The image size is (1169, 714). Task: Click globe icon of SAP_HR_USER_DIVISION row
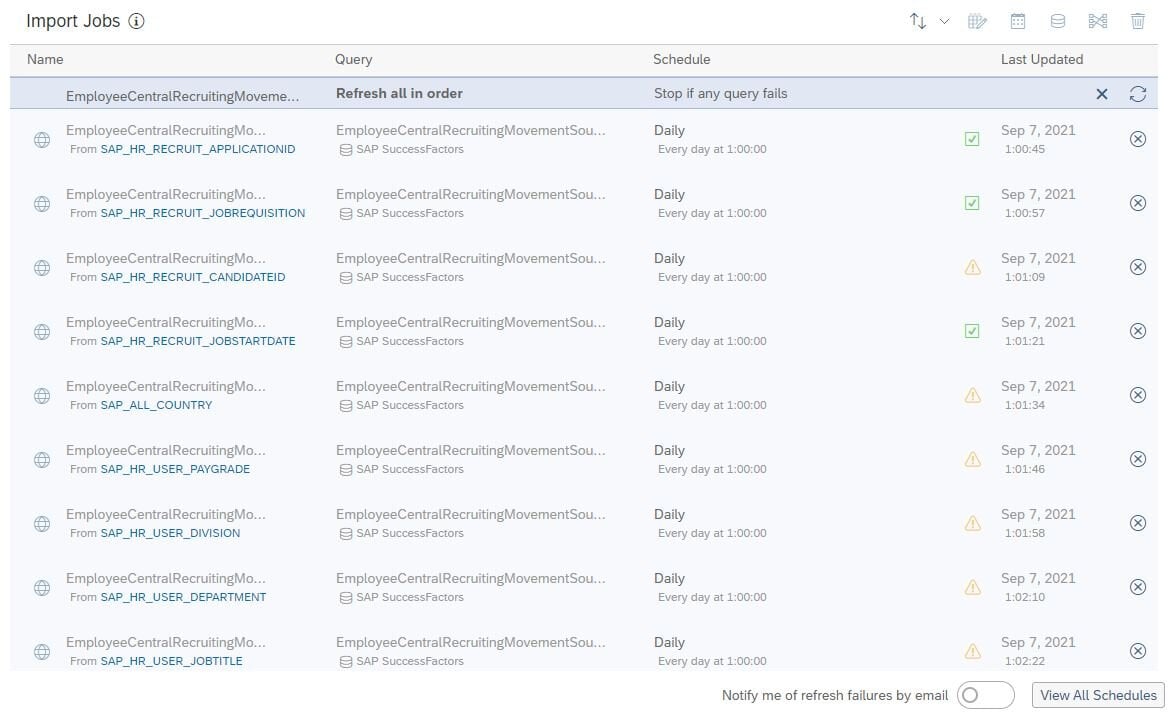click(42, 523)
